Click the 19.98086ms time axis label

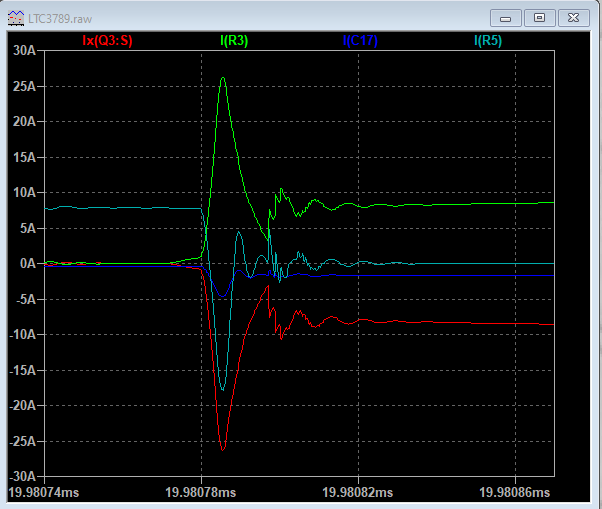point(514,492)
